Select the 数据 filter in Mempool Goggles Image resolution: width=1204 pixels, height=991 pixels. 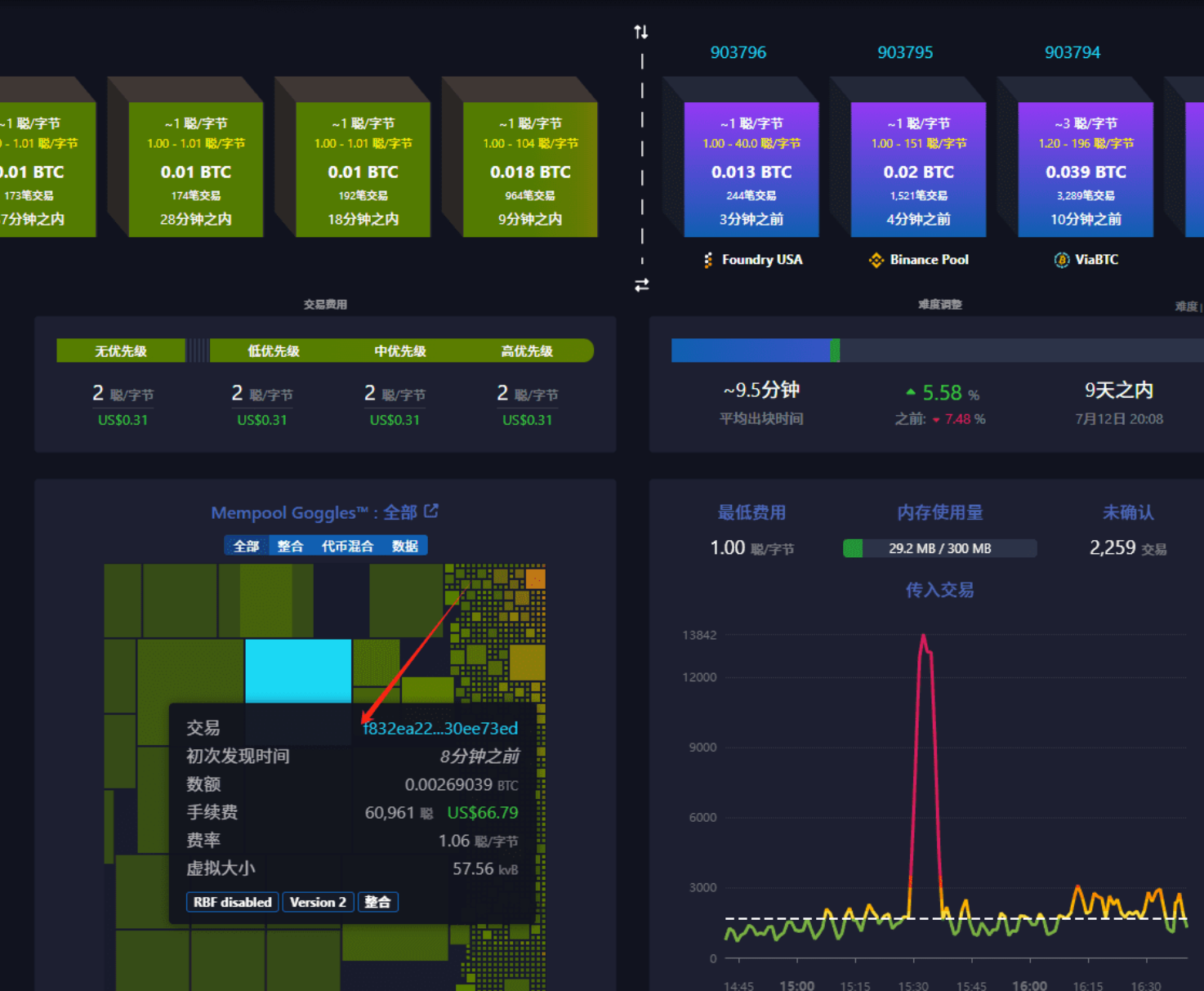coord(405,546)
